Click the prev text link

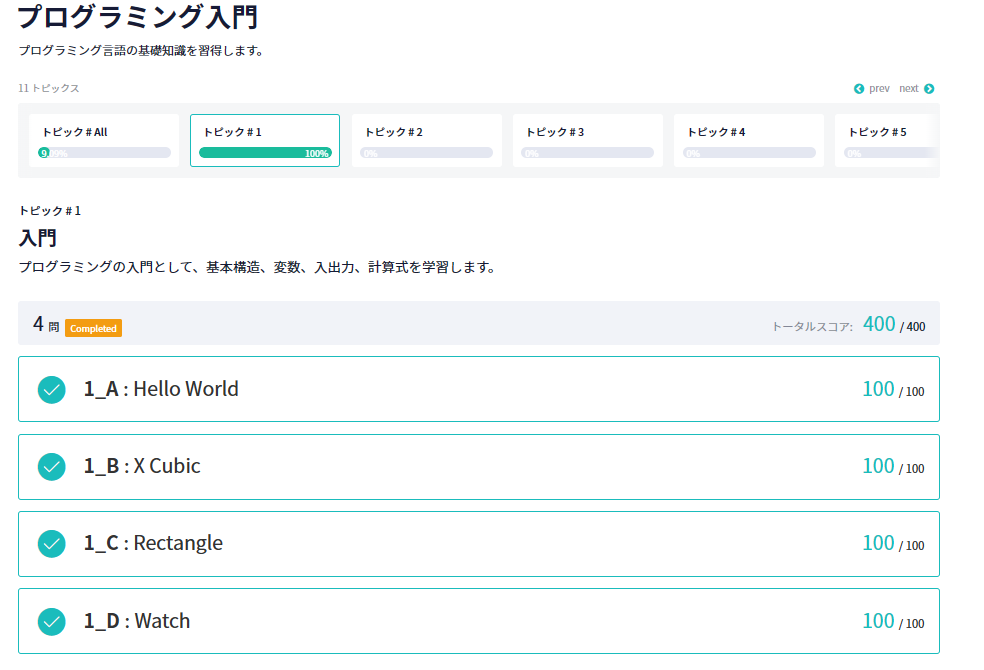[880, 88]
